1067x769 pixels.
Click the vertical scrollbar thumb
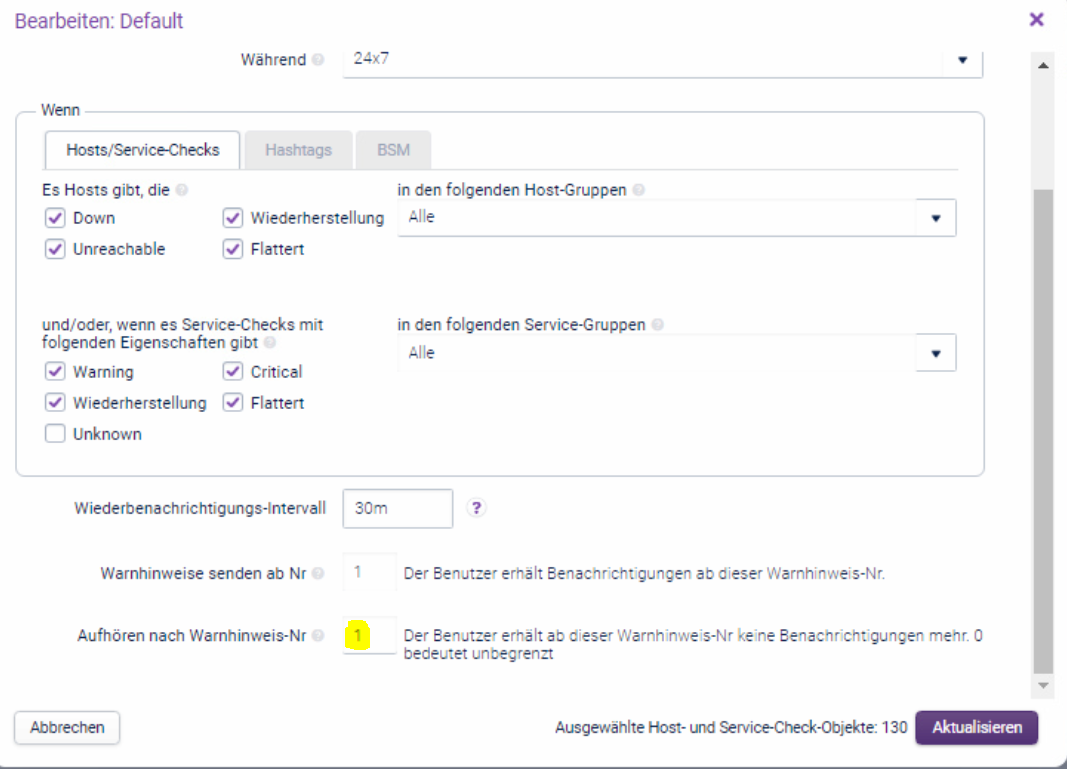[1043, 431]
